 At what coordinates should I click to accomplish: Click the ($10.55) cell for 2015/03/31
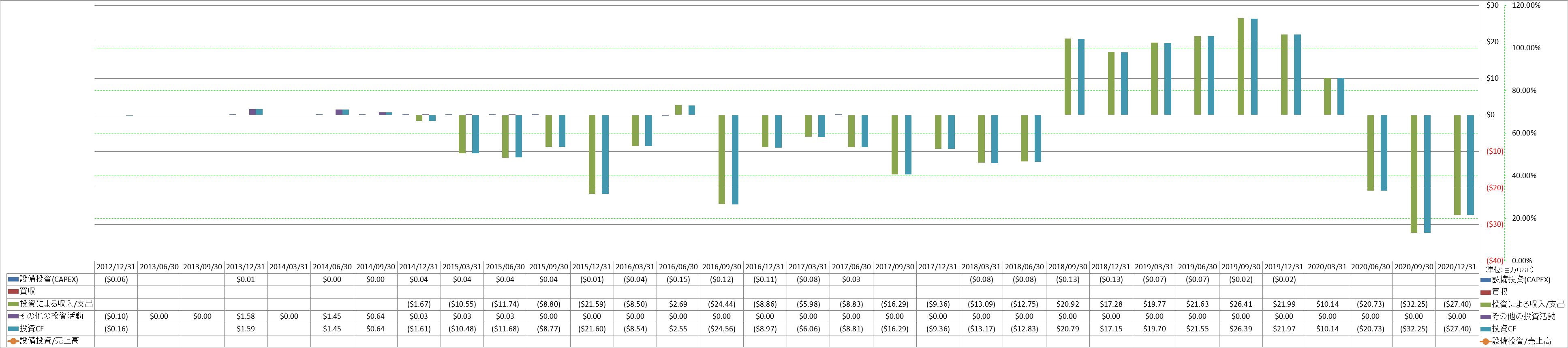(x=462, y=304)
